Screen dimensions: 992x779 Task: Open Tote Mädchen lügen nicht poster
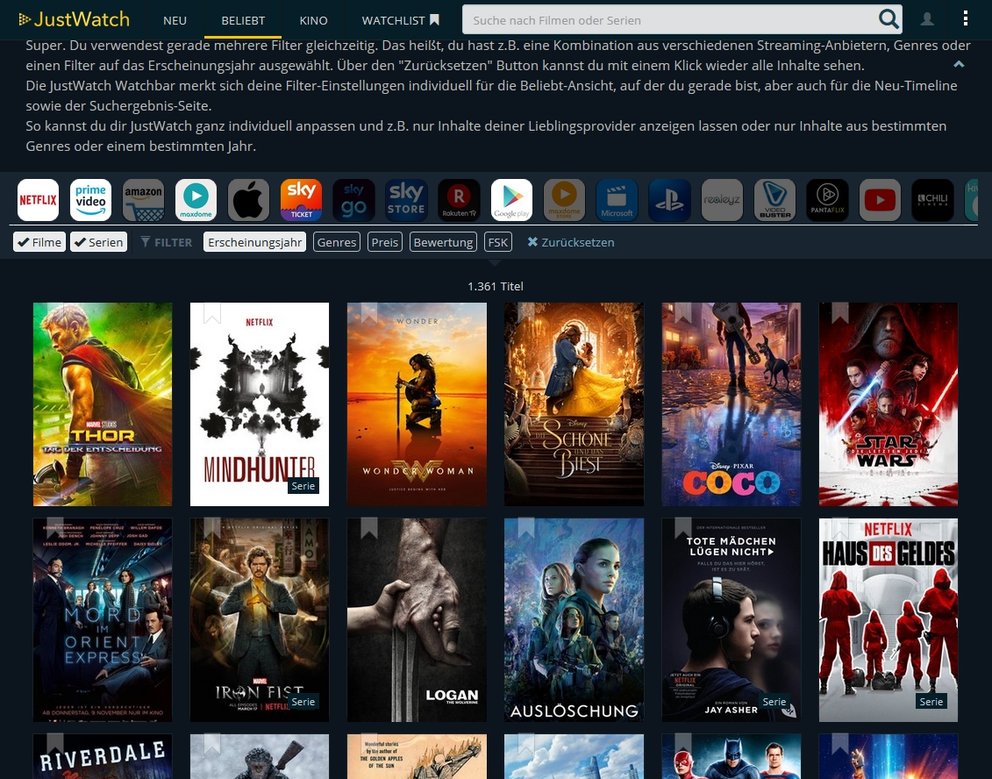(x=731, y=620)
